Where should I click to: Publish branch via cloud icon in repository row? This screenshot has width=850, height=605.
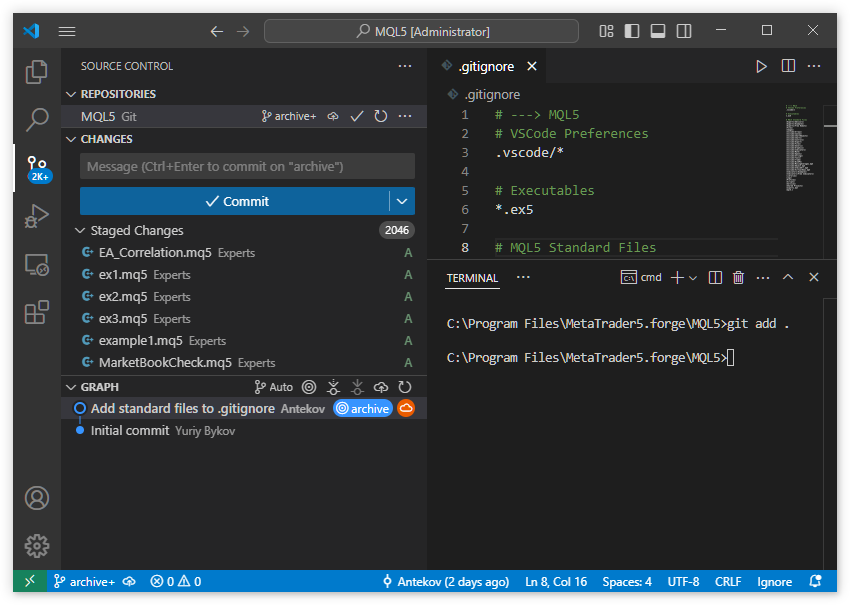333,116
